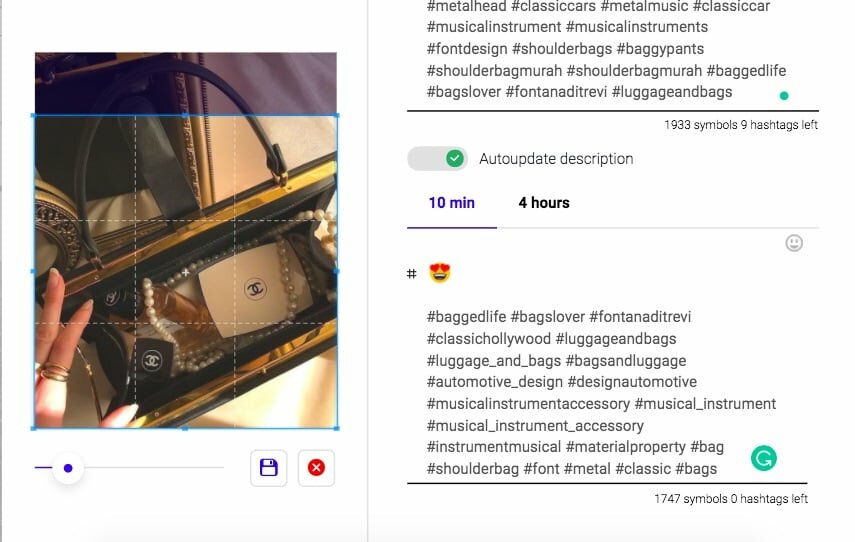
Task: Click the bottom-right crop corner handle
Action: (x=336, y=429)
